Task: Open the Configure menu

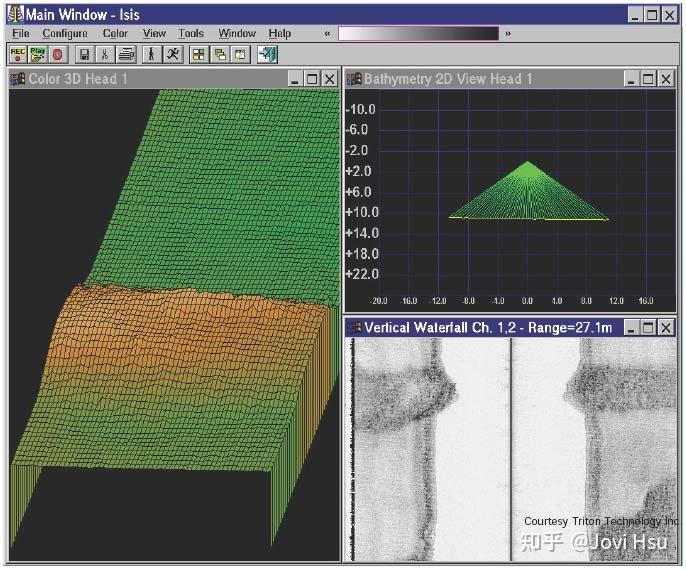Action: pyautogui.click(x=65, y=33)
